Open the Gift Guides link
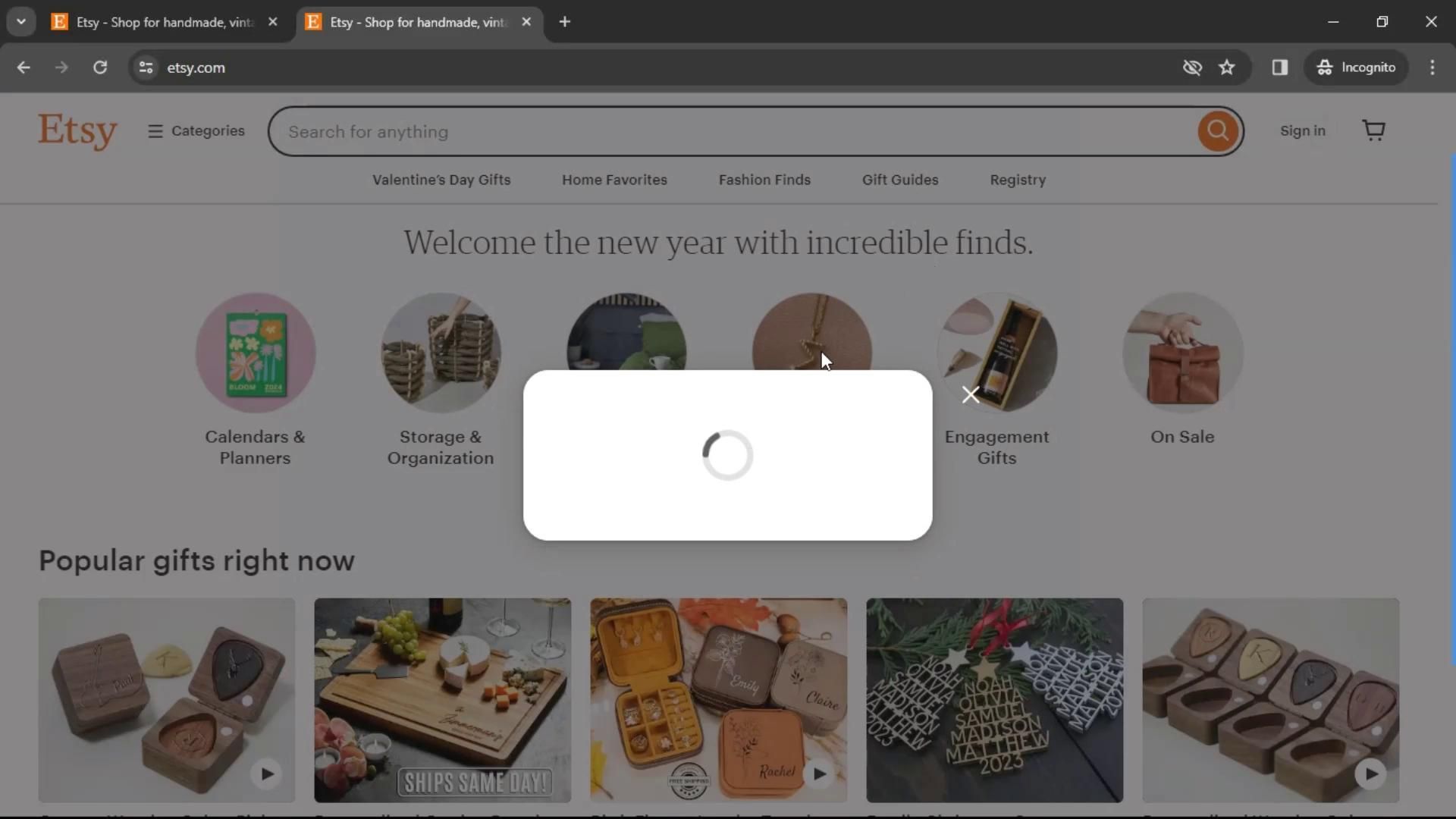1456x819 pixels. click(899, 180)
